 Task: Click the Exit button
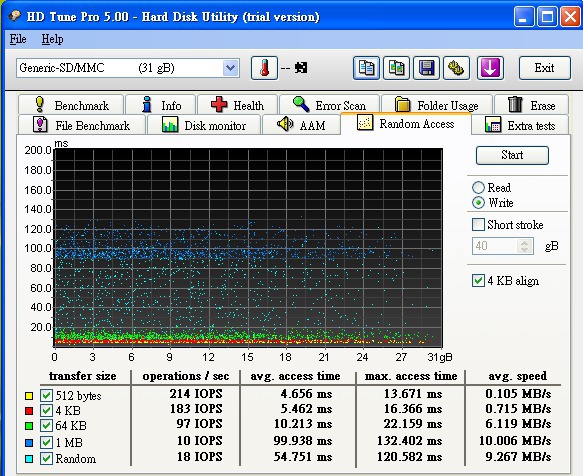pos(544,68)
